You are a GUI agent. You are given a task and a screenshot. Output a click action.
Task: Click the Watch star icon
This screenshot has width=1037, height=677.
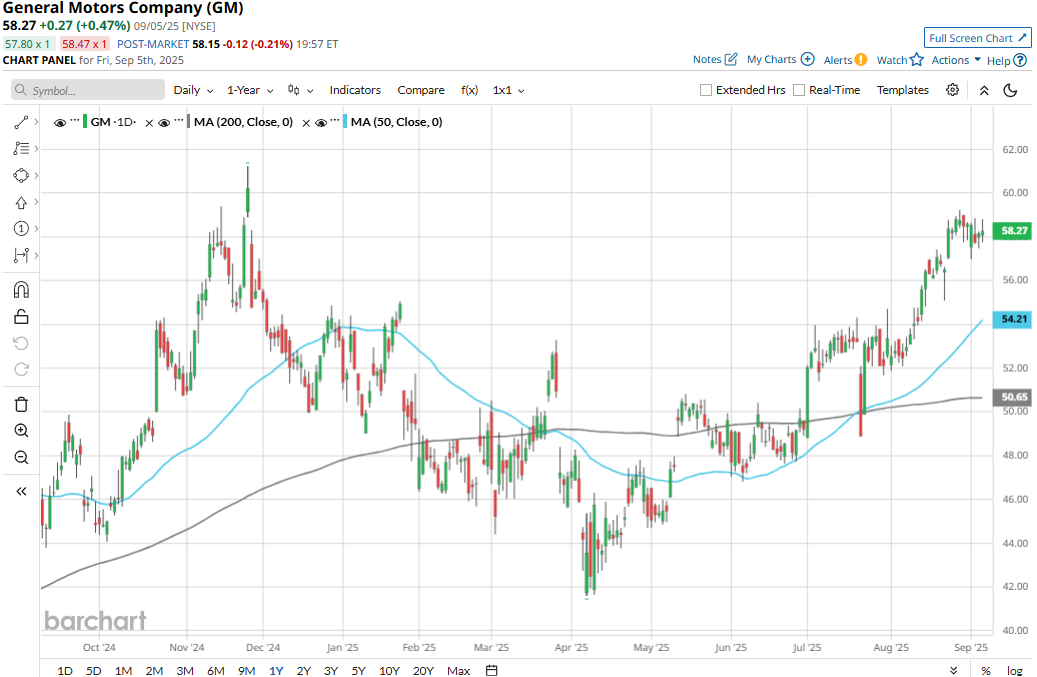[x=917, y=60]
